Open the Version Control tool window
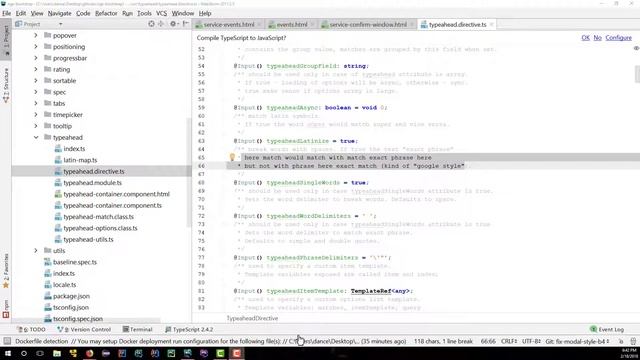This screenshot has height=360, width=640. click(x=84, y=329)
